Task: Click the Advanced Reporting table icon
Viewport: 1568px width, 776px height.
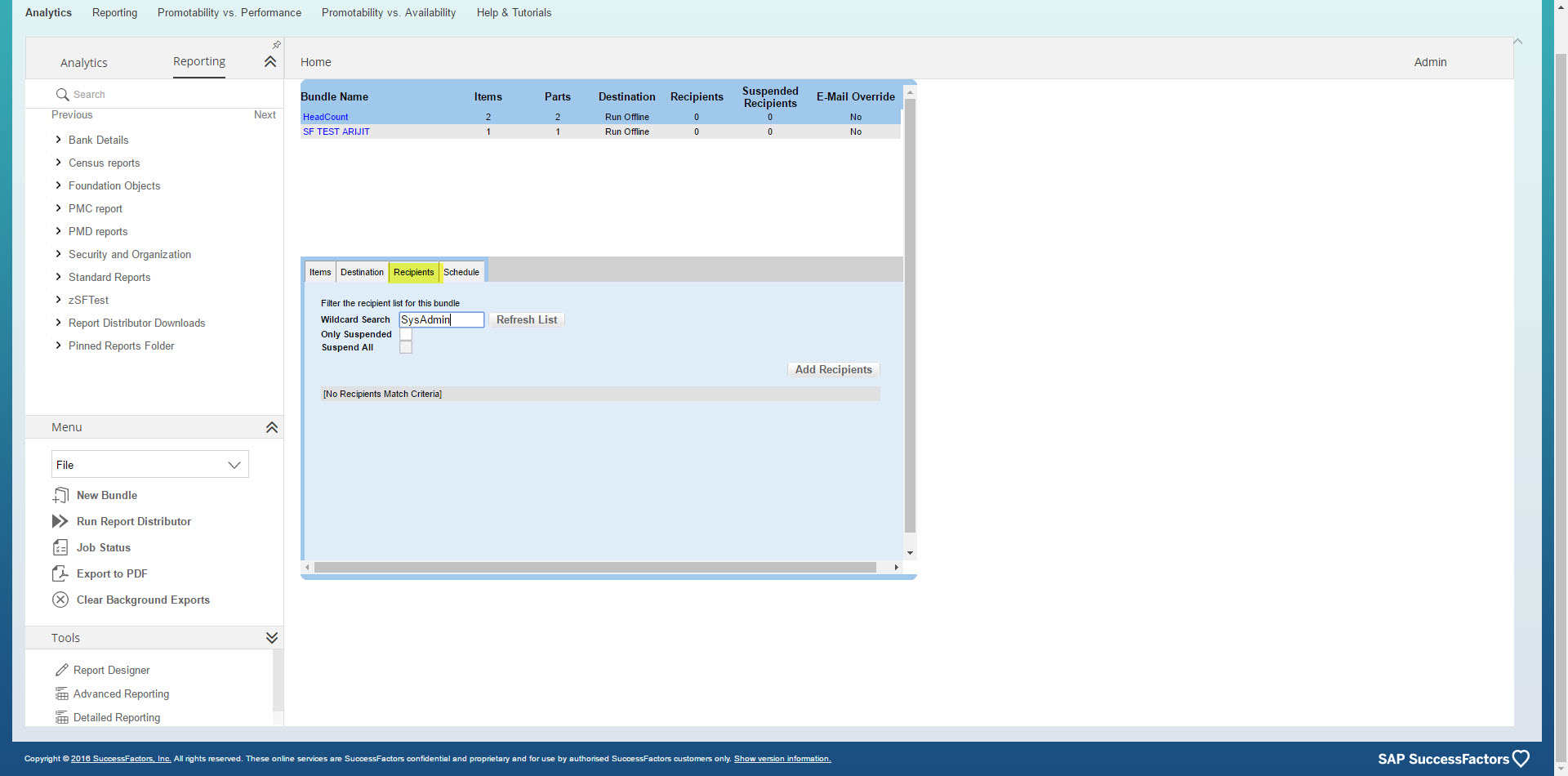Action: point(61,693)
